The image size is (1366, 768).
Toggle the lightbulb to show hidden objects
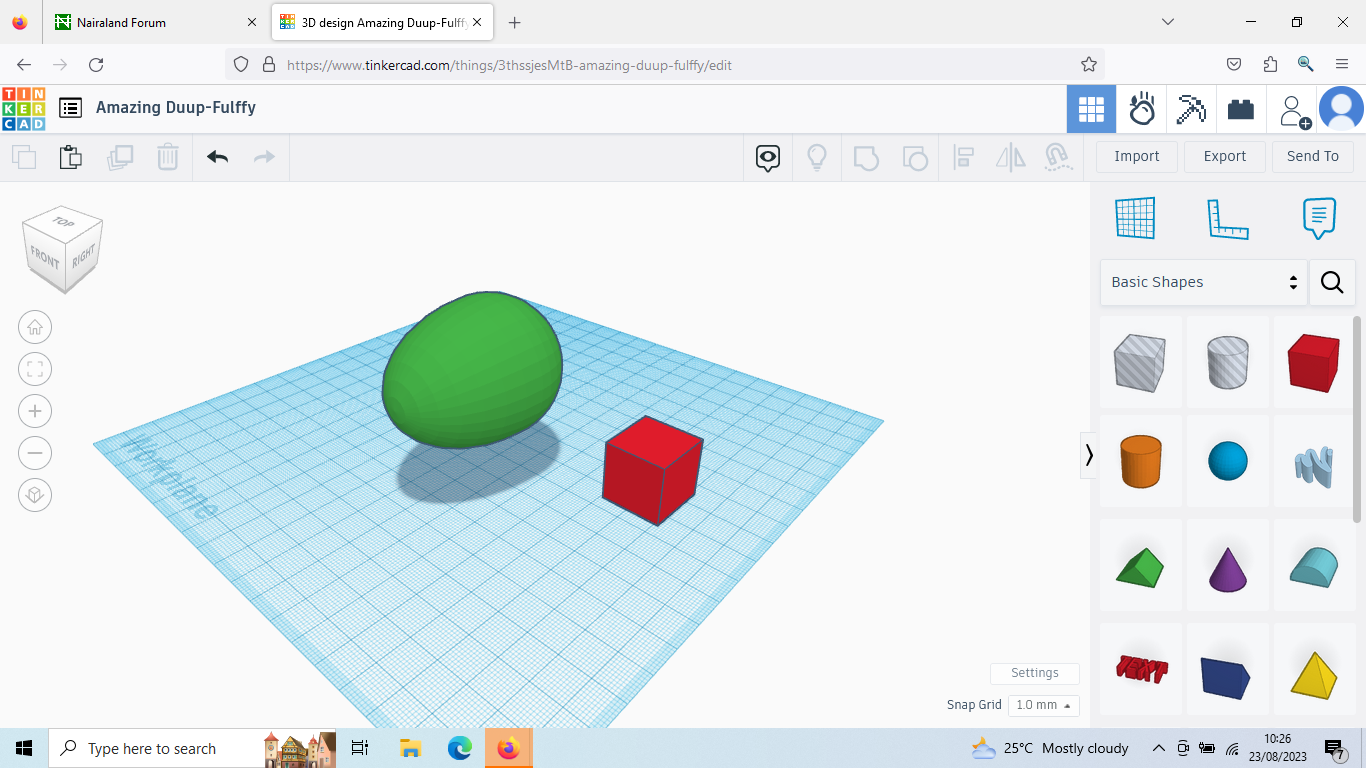coord(817,157)
